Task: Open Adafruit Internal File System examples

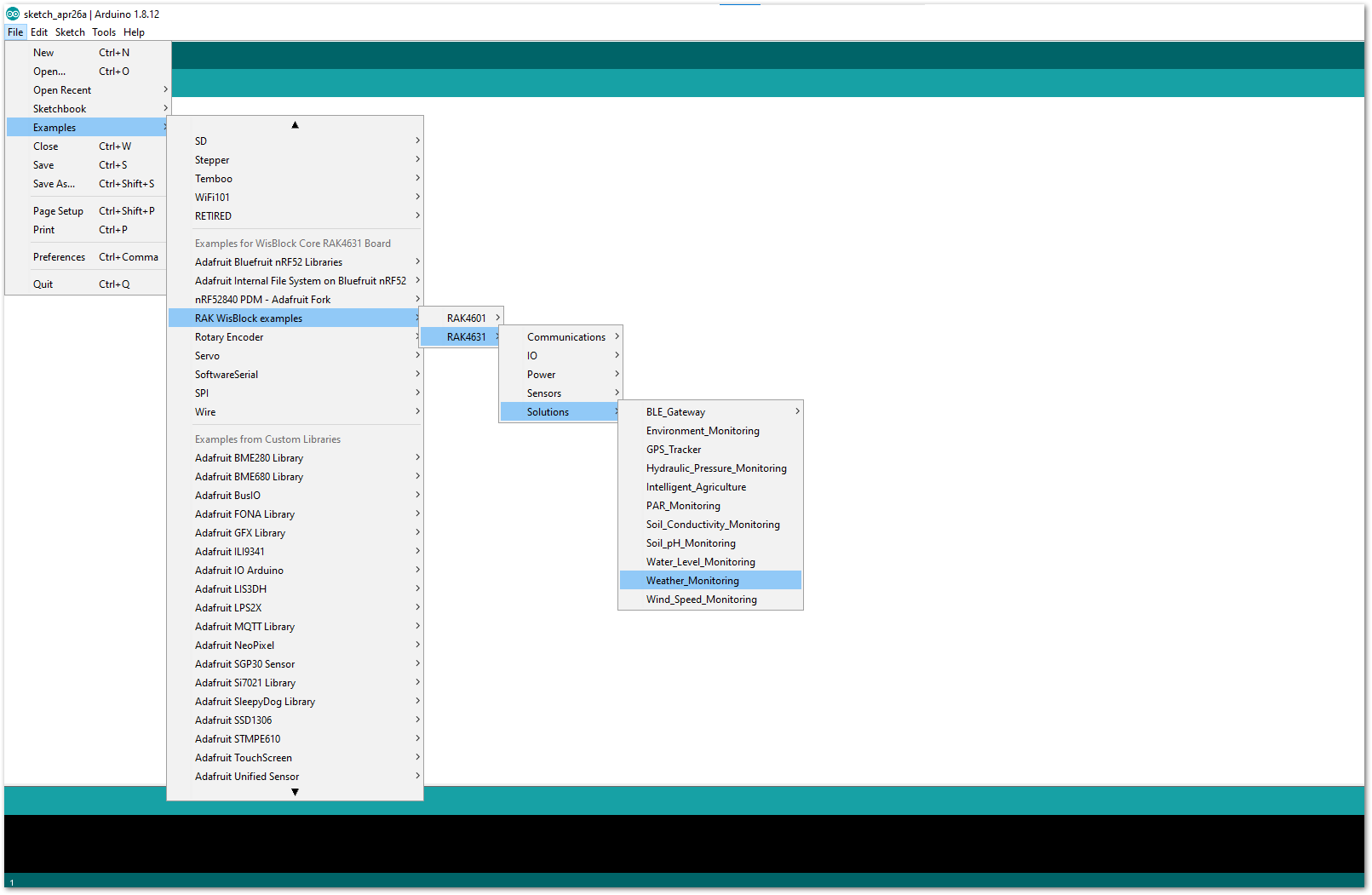Action: click(x=295, y=281)
